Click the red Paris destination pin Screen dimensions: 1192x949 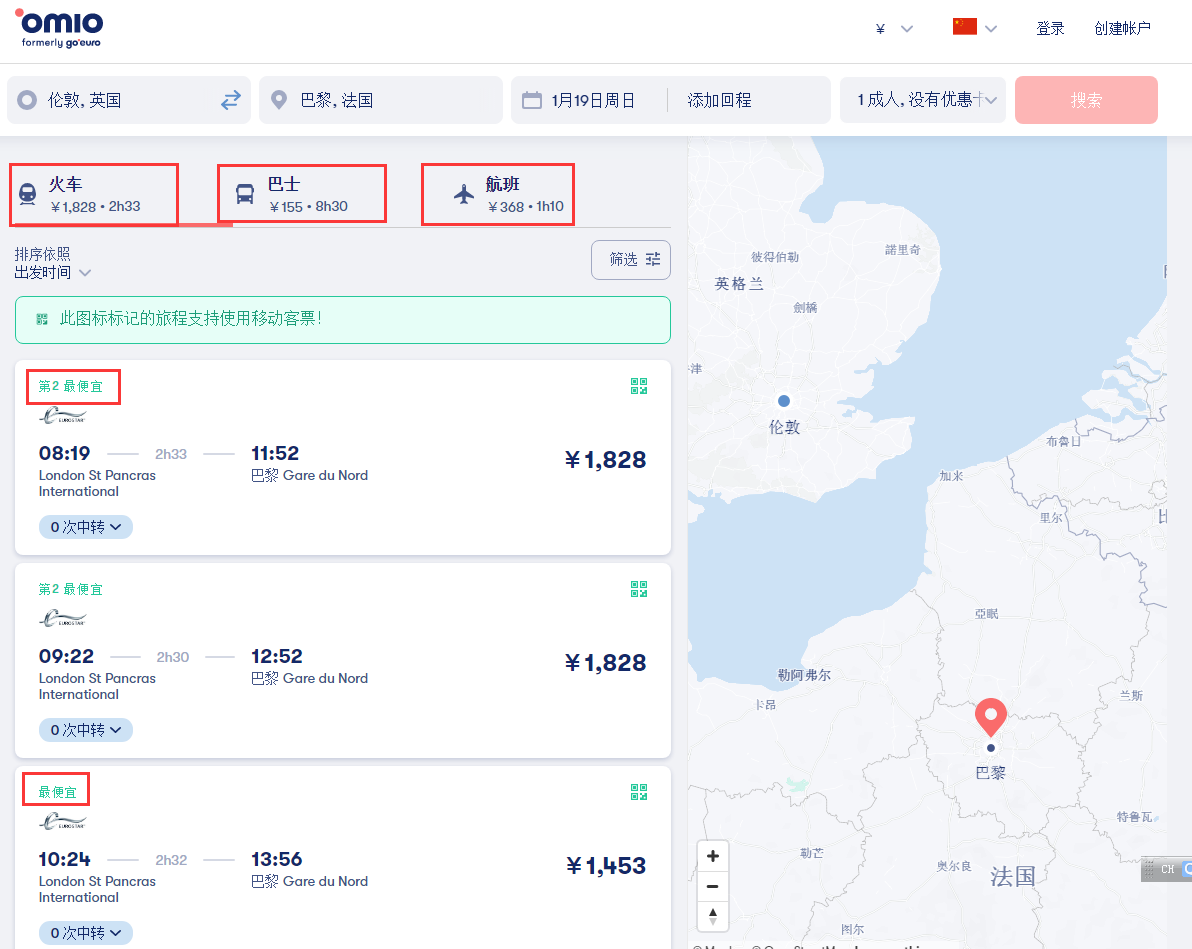tap(990, 716)
